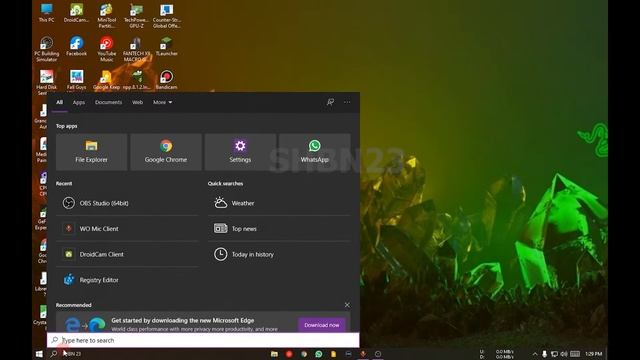Open the Settings tile in Top apps

[240, 152]
